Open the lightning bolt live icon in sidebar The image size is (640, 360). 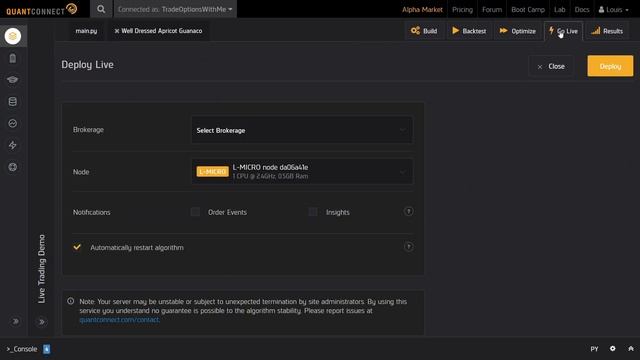point(13,145)
